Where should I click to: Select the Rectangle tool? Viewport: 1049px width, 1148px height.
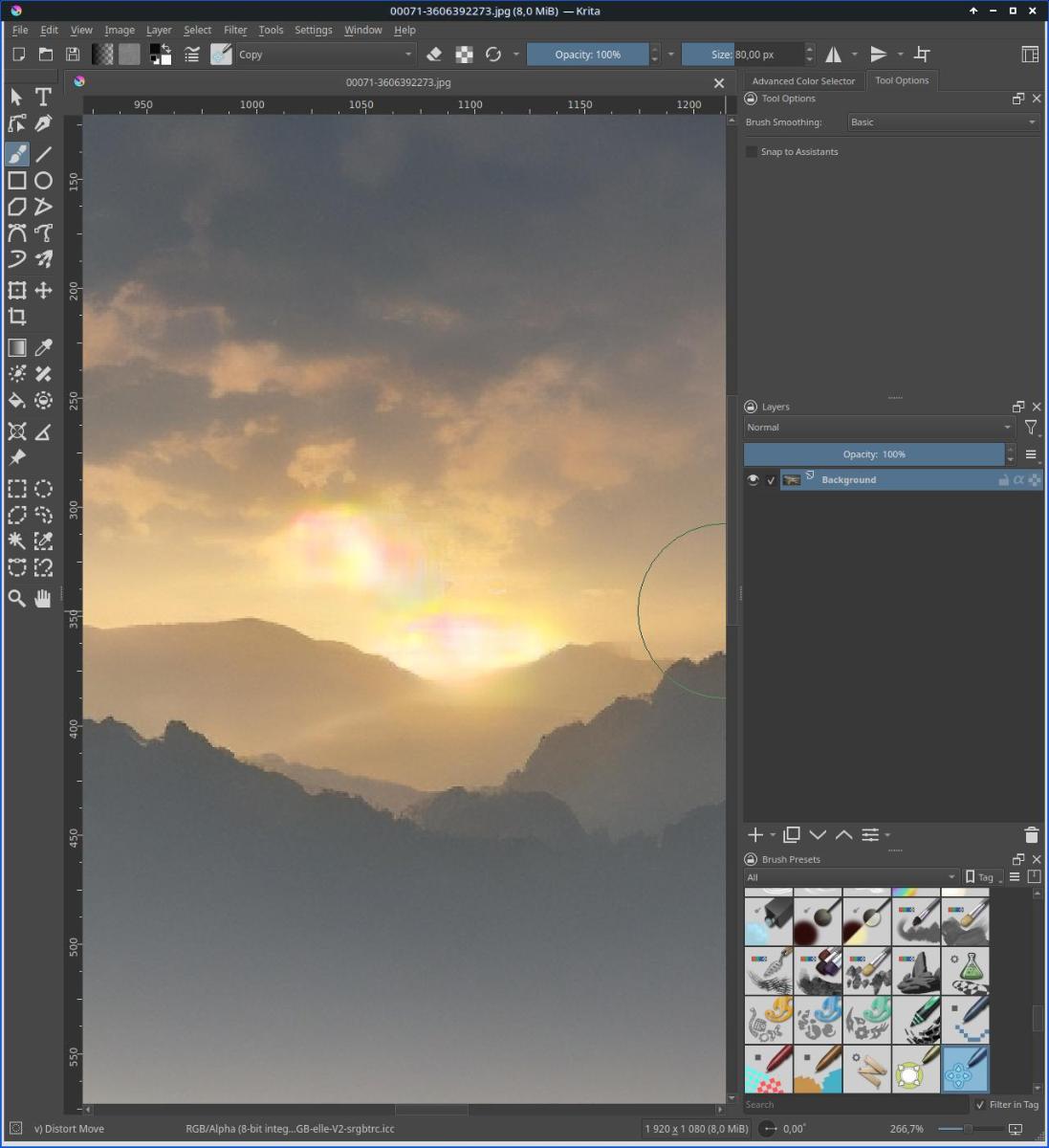tap(17, 180)
